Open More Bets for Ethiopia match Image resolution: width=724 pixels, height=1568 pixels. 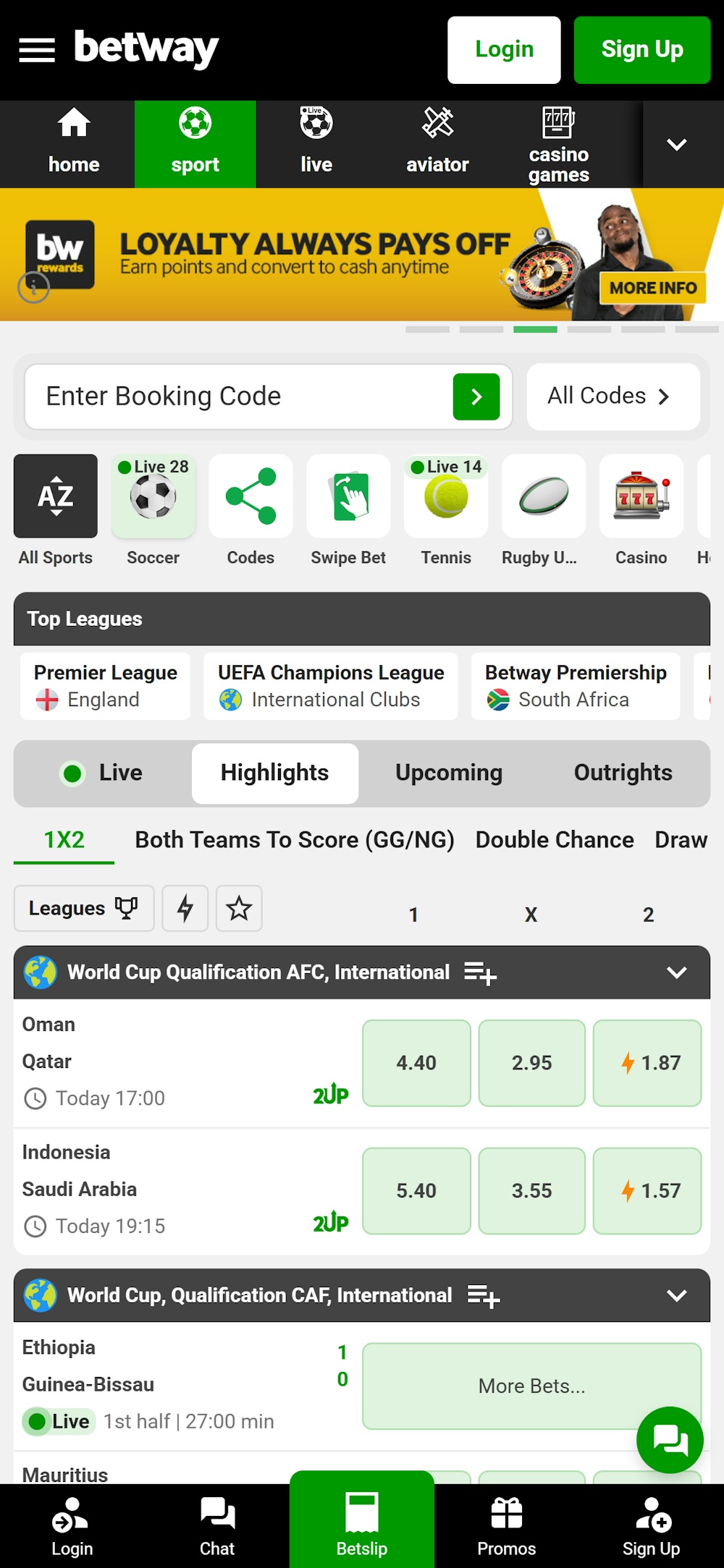[533, 1386]
